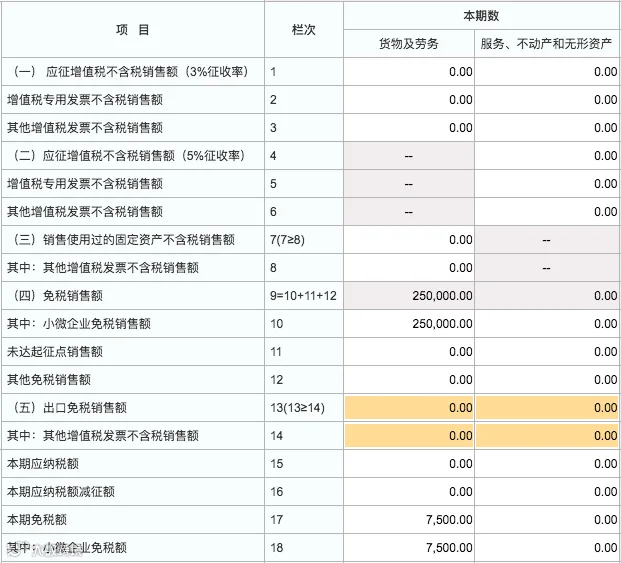Viewport: 621px width, 563px height.
Task: Select orange row 14 goods and labor field
Action: click(x=409, y=436)
